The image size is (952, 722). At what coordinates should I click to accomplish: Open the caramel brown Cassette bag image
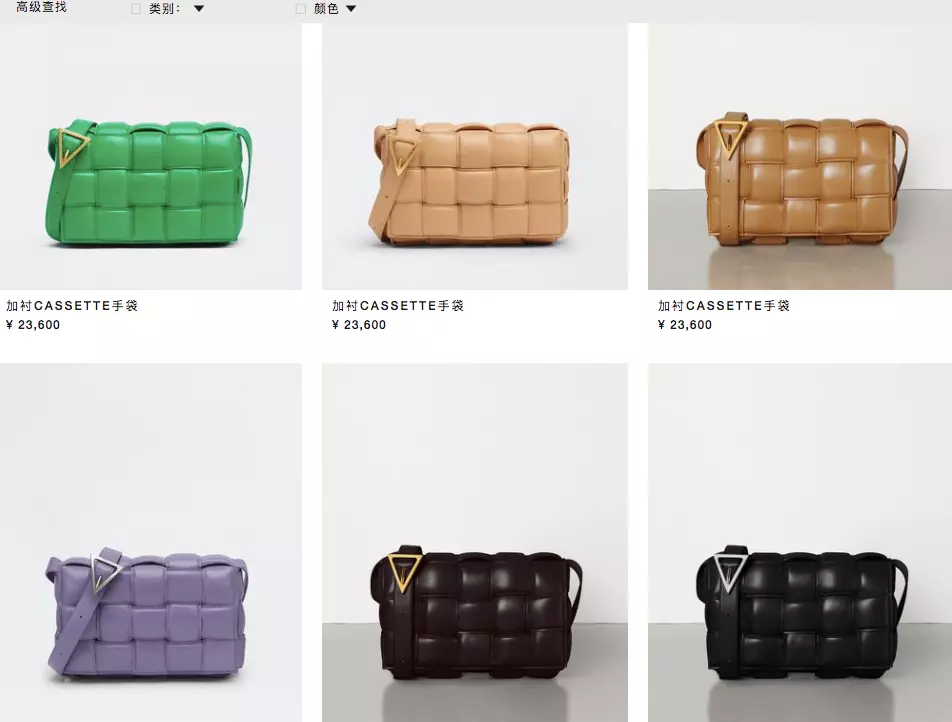[x=800, y=157]
